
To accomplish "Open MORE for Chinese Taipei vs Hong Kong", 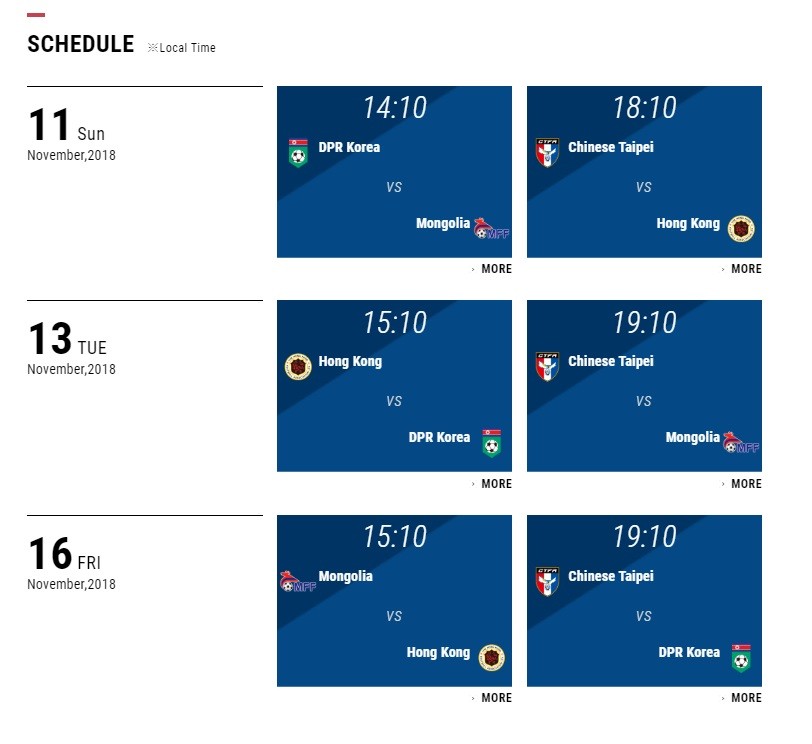I will click(742, 269).
